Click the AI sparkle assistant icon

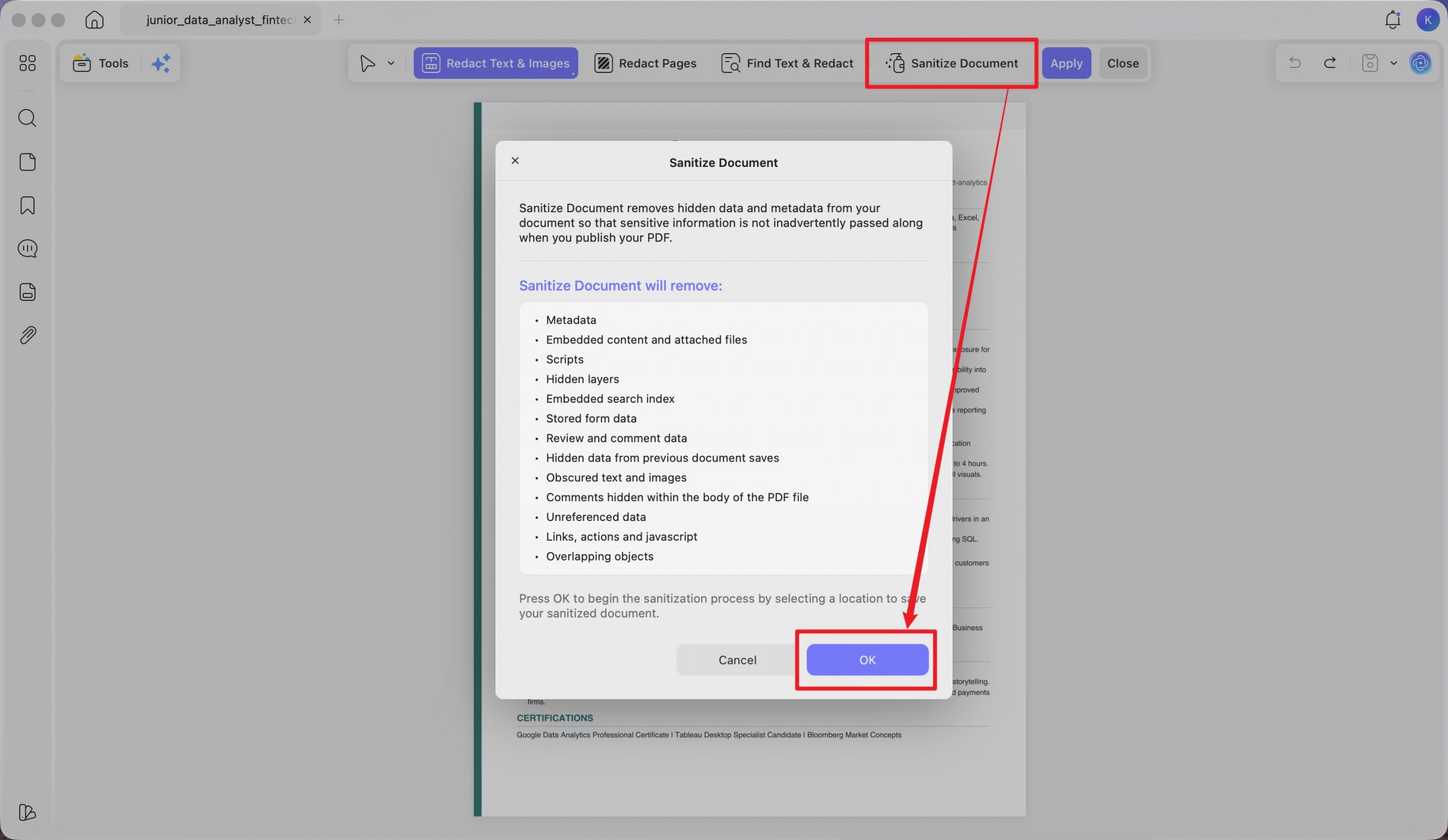(x=161, y=63)
